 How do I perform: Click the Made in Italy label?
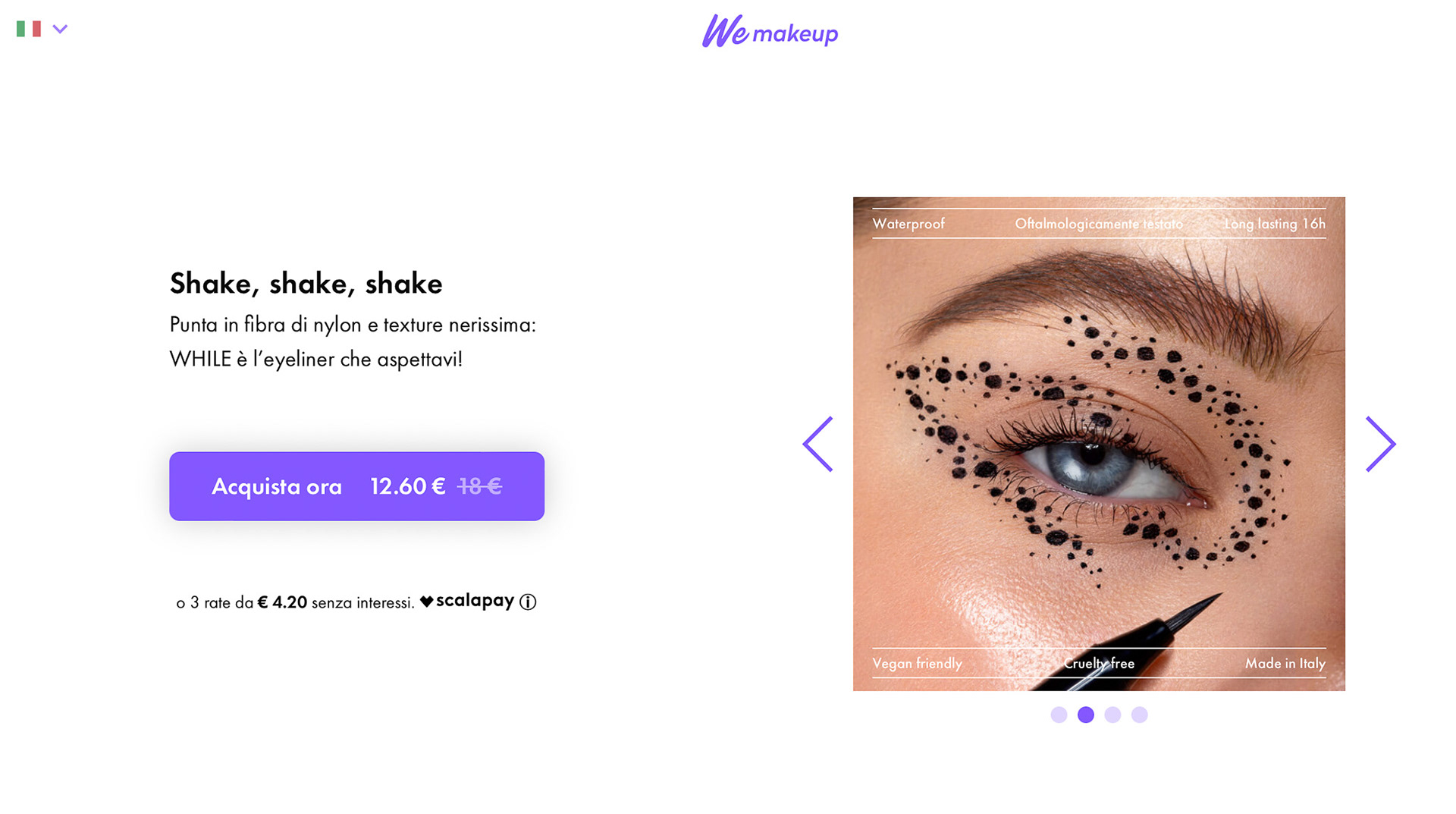[x=1285, y=664]
